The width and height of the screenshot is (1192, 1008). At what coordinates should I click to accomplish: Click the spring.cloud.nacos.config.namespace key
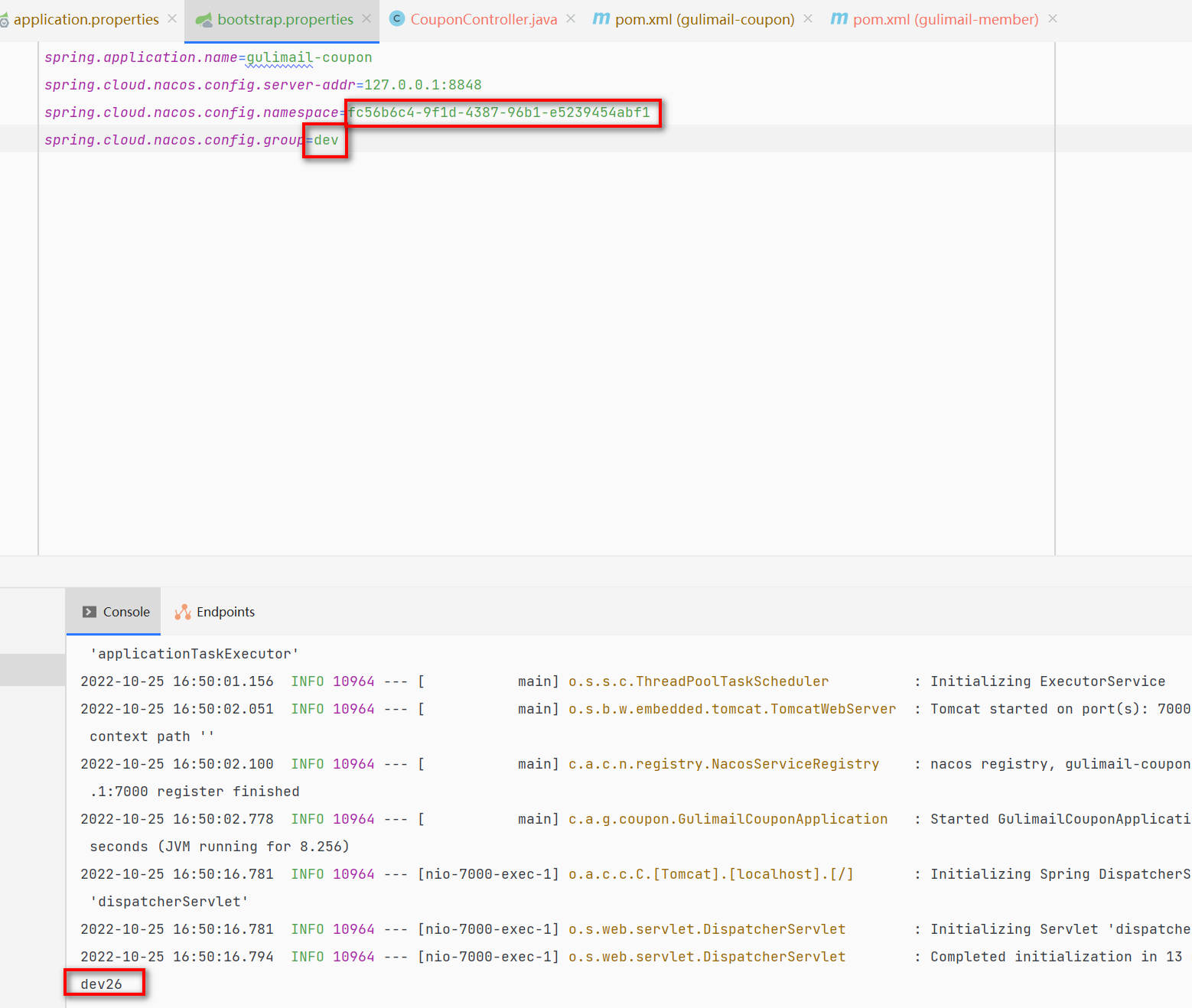(191, 112)
